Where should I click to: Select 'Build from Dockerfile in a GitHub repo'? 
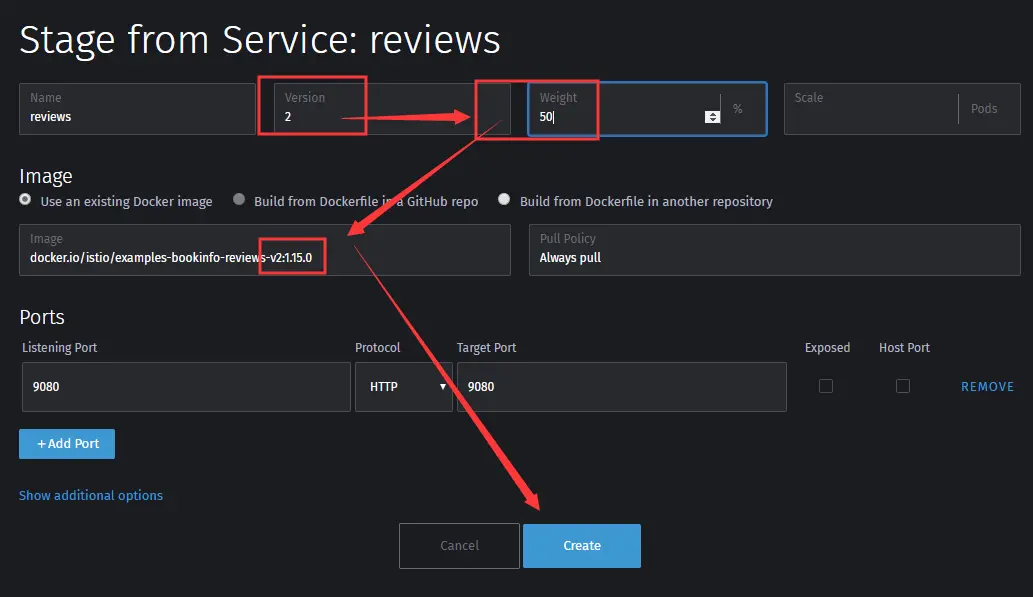coord(239,199)
